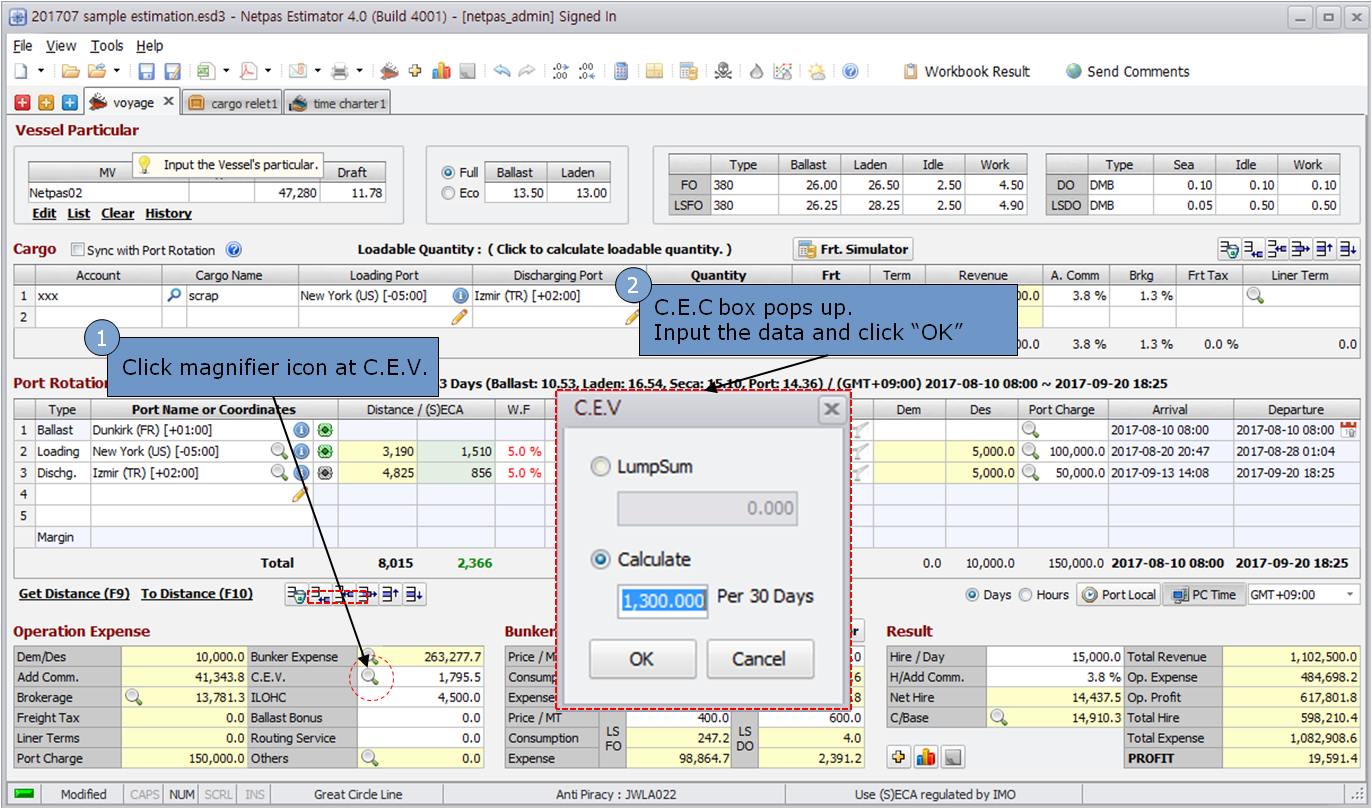Click Cancel in the C.E.V dialog
The width and height of the screenshot is (1372, 809).
(x=759, y=658)
